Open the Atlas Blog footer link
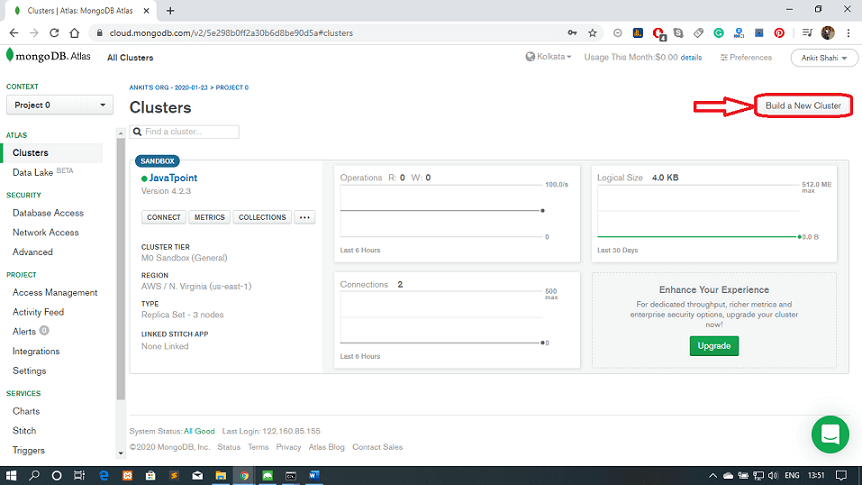 [x=327, y=447]
